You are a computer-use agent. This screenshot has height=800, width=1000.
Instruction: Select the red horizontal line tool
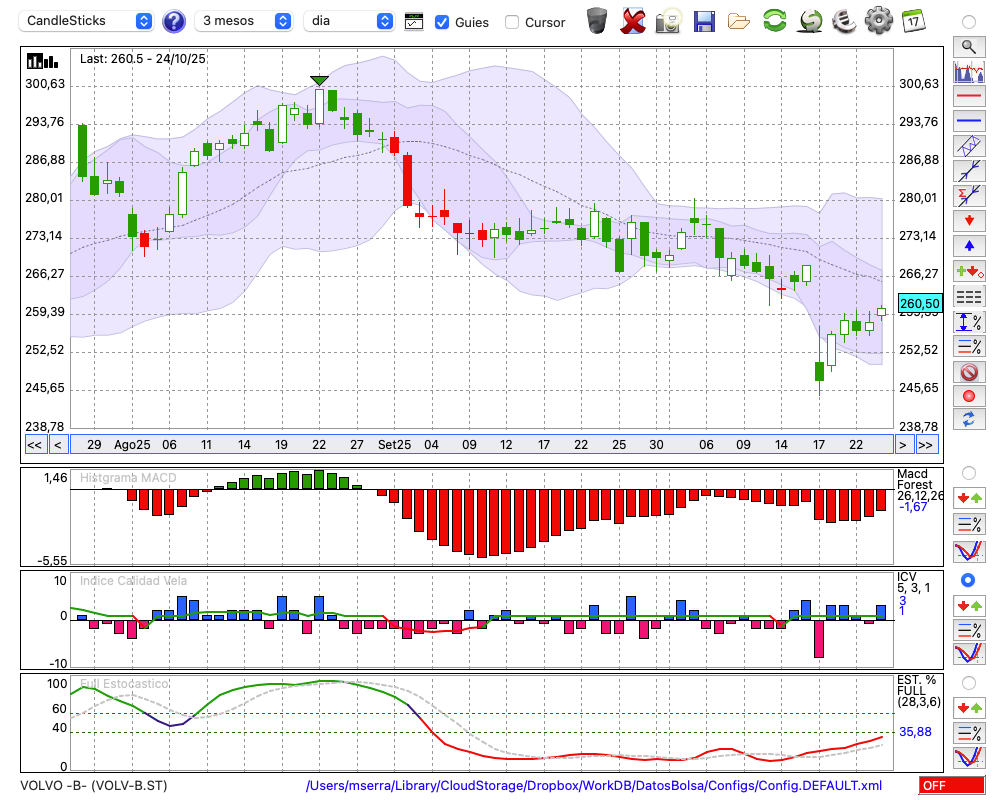click(968, 97)
